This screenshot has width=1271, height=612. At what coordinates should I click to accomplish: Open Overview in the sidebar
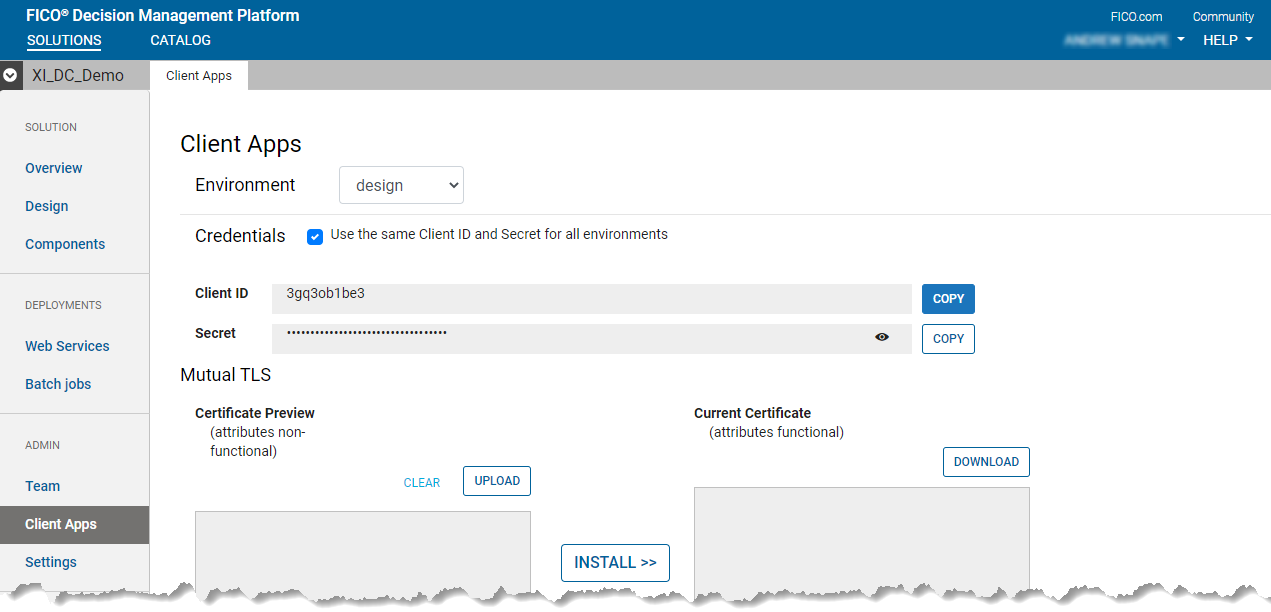54,168
